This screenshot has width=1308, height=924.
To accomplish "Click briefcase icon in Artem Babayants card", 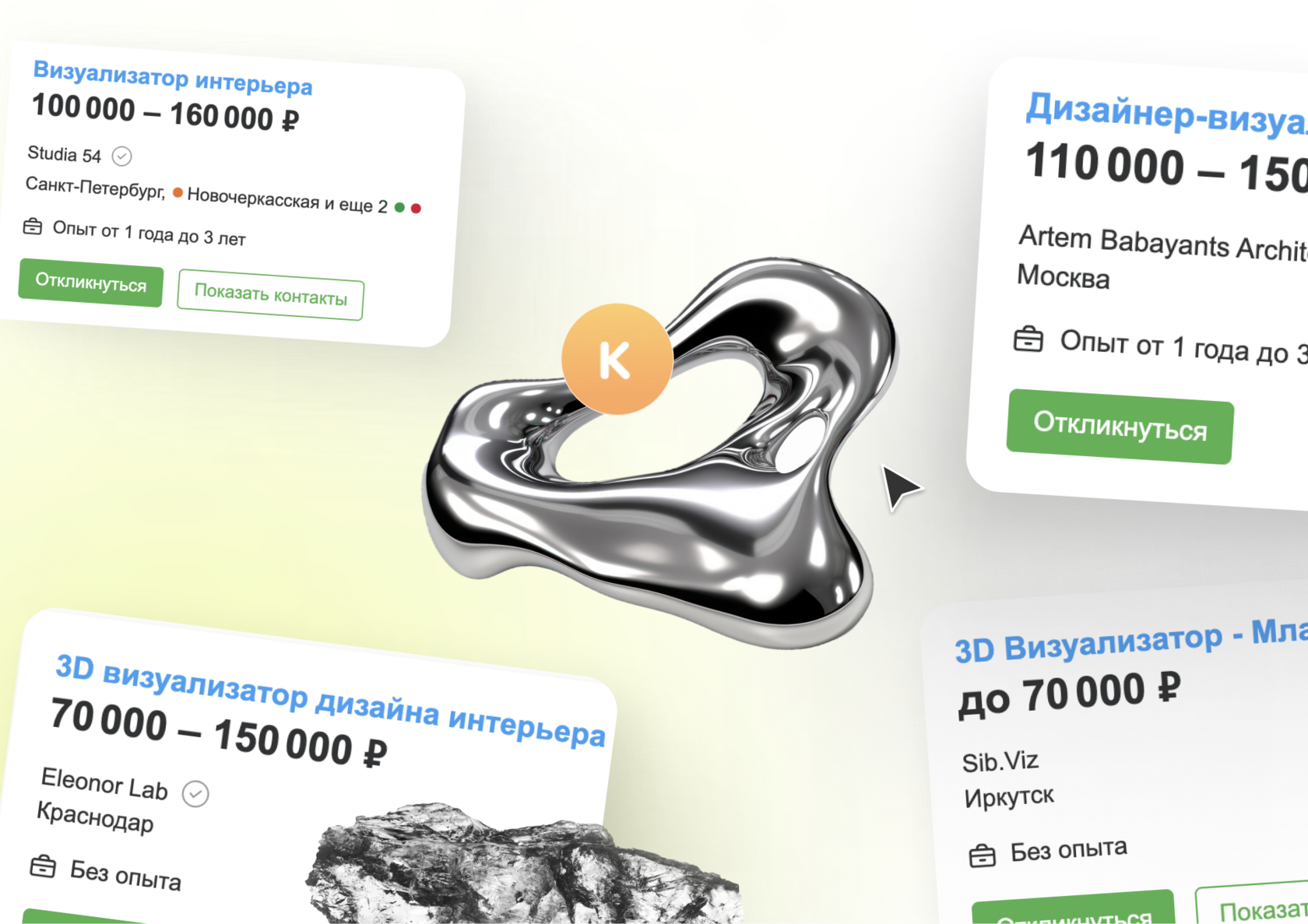I will pyautogui.click(x=1028, y=339).
